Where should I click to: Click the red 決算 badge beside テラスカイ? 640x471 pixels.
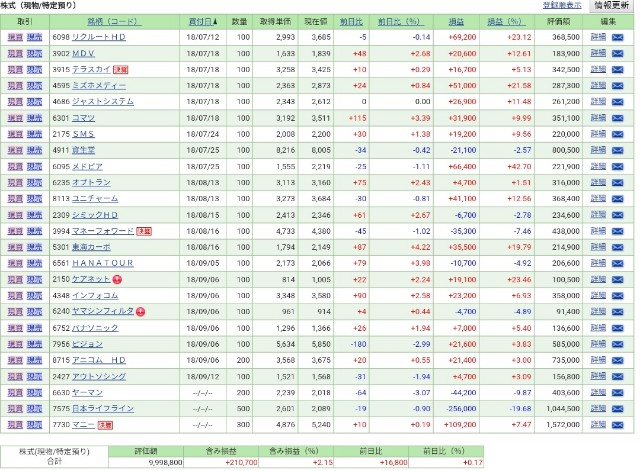click(x=120, y=70)
